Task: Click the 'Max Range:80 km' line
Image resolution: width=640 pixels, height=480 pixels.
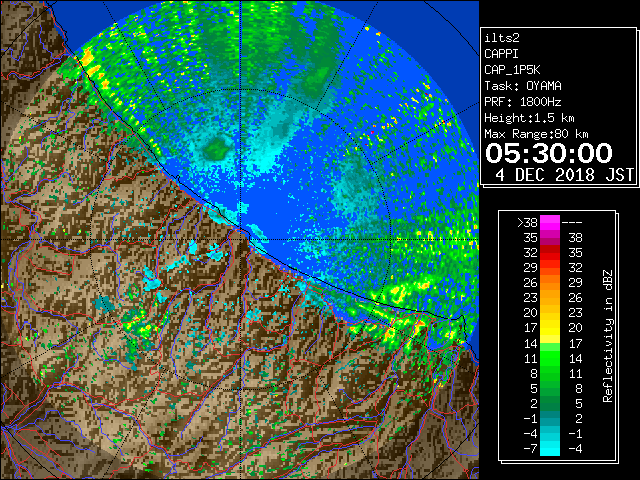Action: (536, 134)
